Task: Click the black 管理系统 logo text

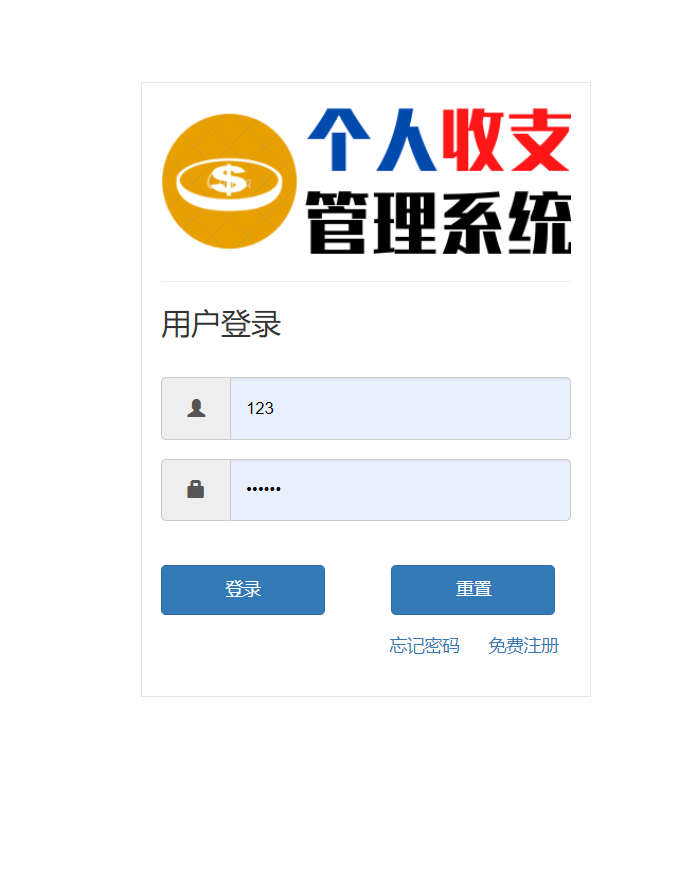Action: pyautogui.click(x=438, y=223)
